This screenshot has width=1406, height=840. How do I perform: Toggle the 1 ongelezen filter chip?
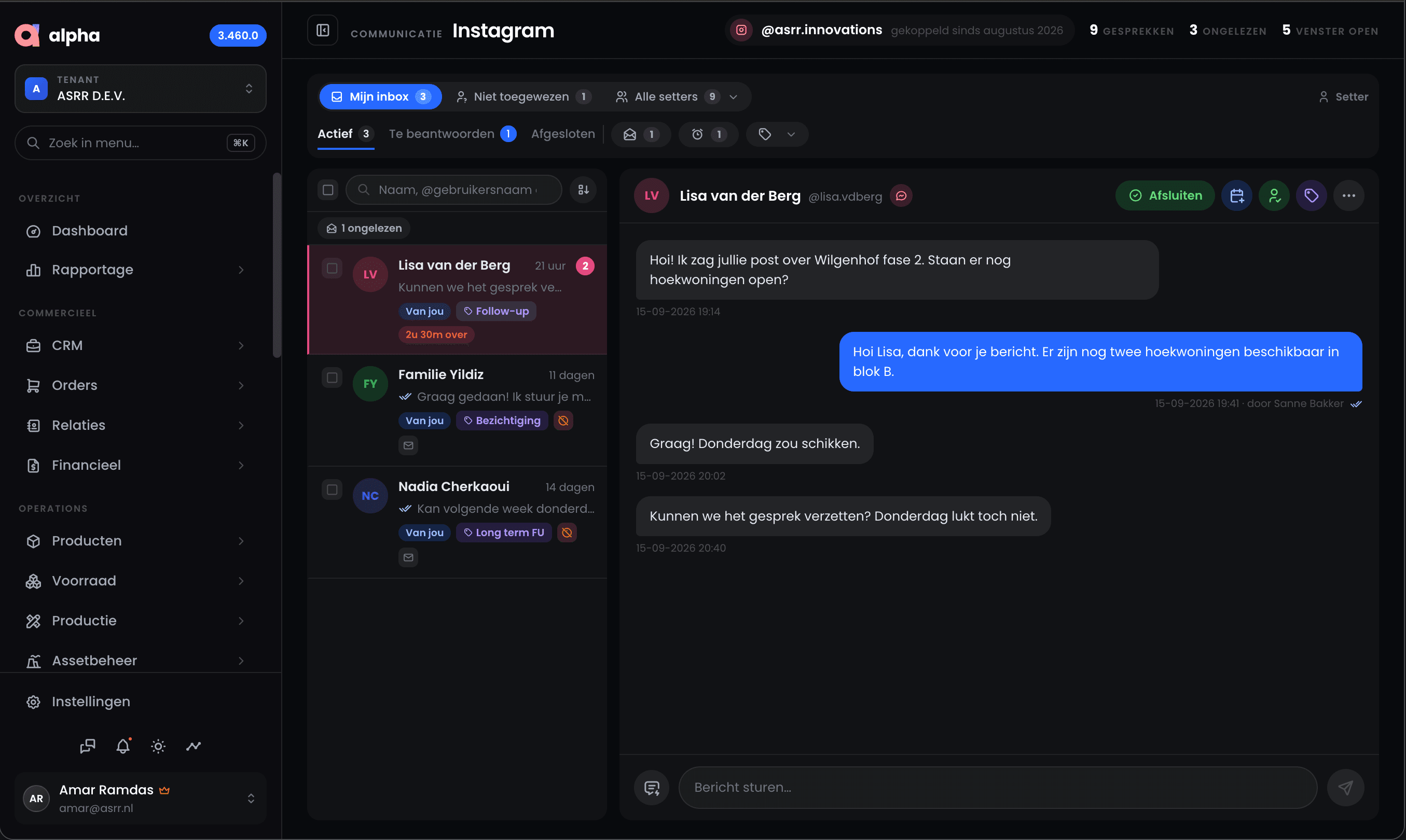pos(364,228)
